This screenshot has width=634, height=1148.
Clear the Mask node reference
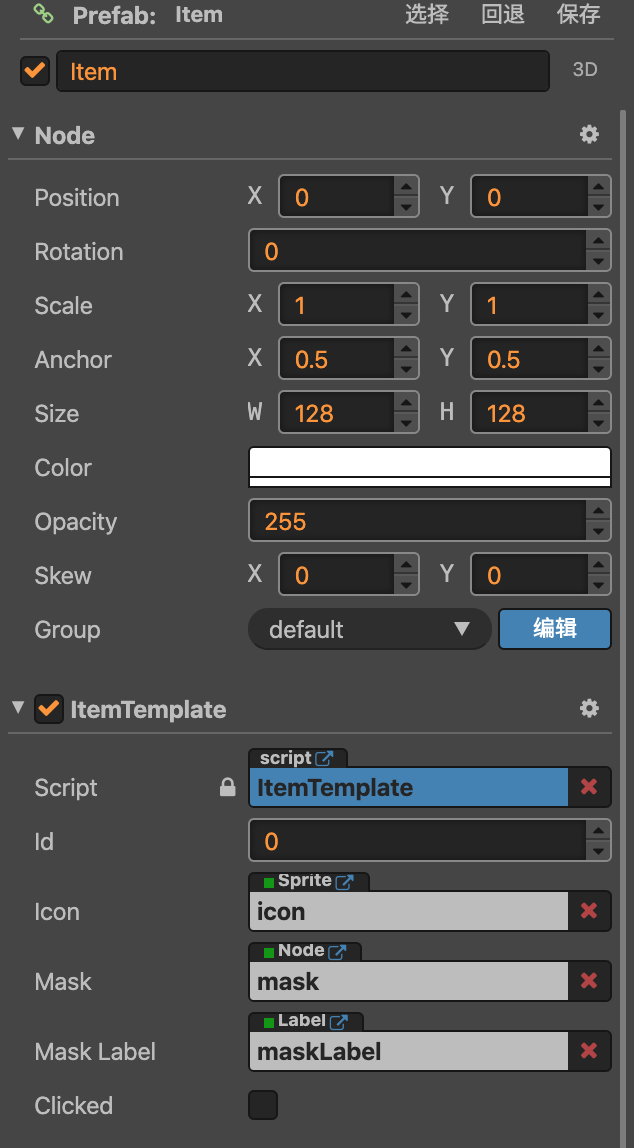[589, 981]
